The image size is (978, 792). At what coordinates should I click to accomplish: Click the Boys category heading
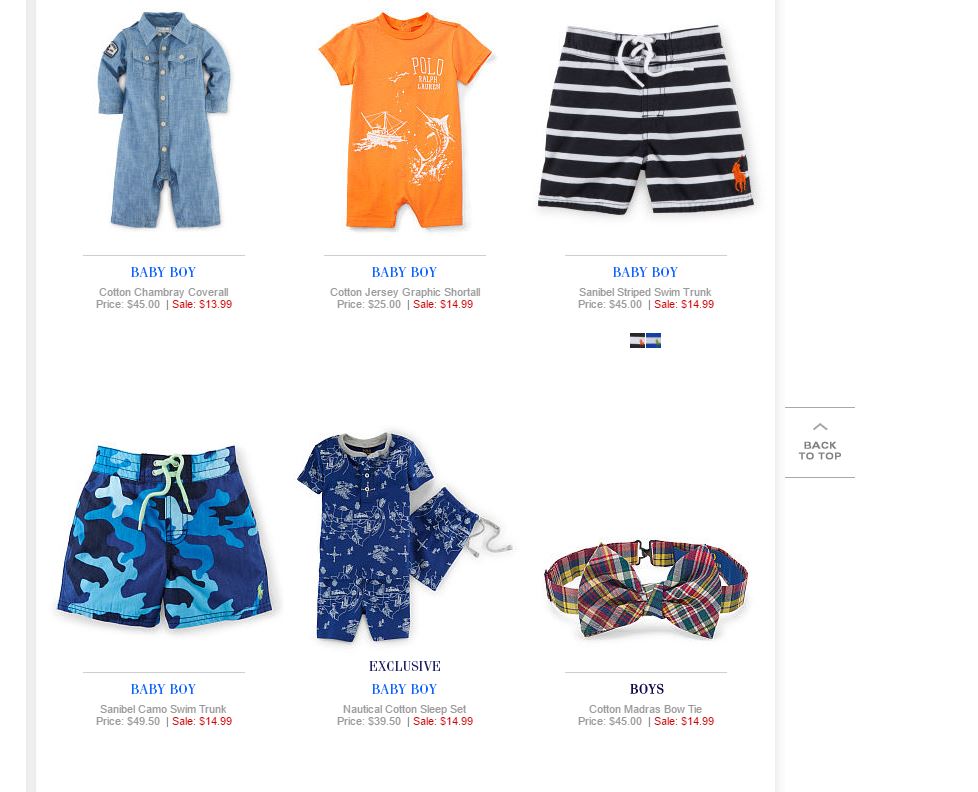point(647,689)
